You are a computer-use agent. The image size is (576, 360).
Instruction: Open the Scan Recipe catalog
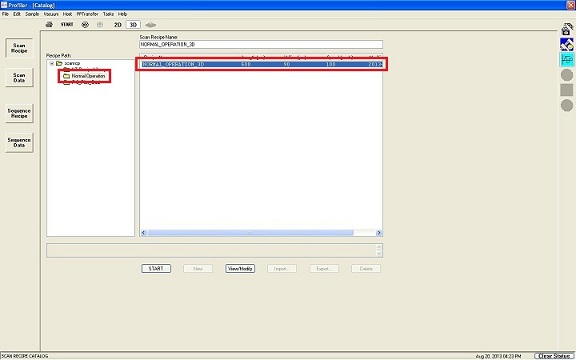[19, 48]
